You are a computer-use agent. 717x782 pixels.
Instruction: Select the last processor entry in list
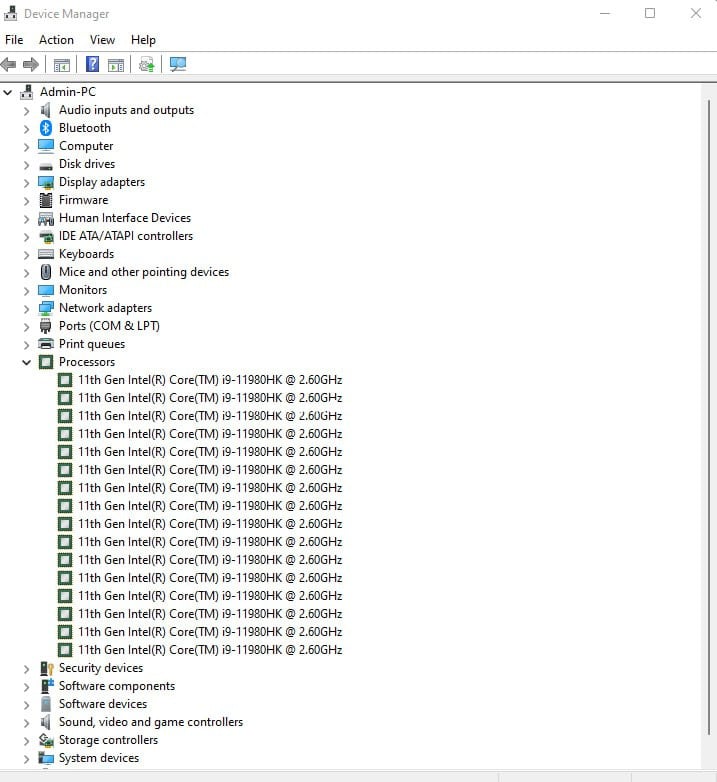(x=209, y=650)
